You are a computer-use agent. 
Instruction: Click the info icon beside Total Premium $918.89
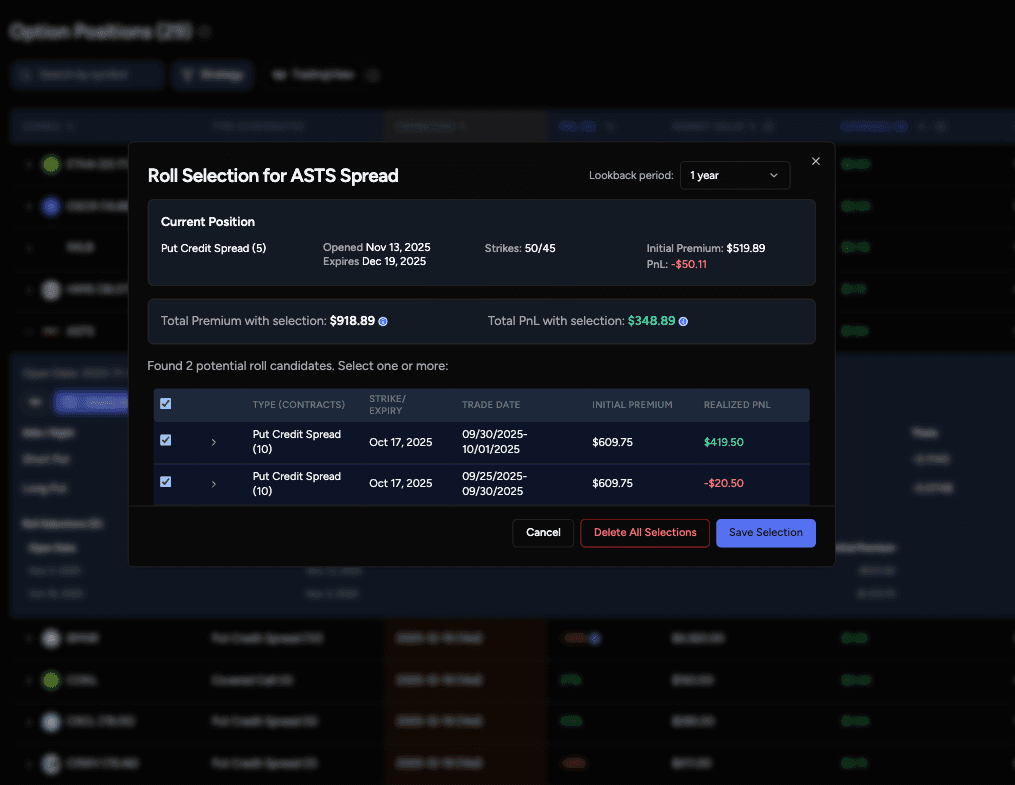385,322
